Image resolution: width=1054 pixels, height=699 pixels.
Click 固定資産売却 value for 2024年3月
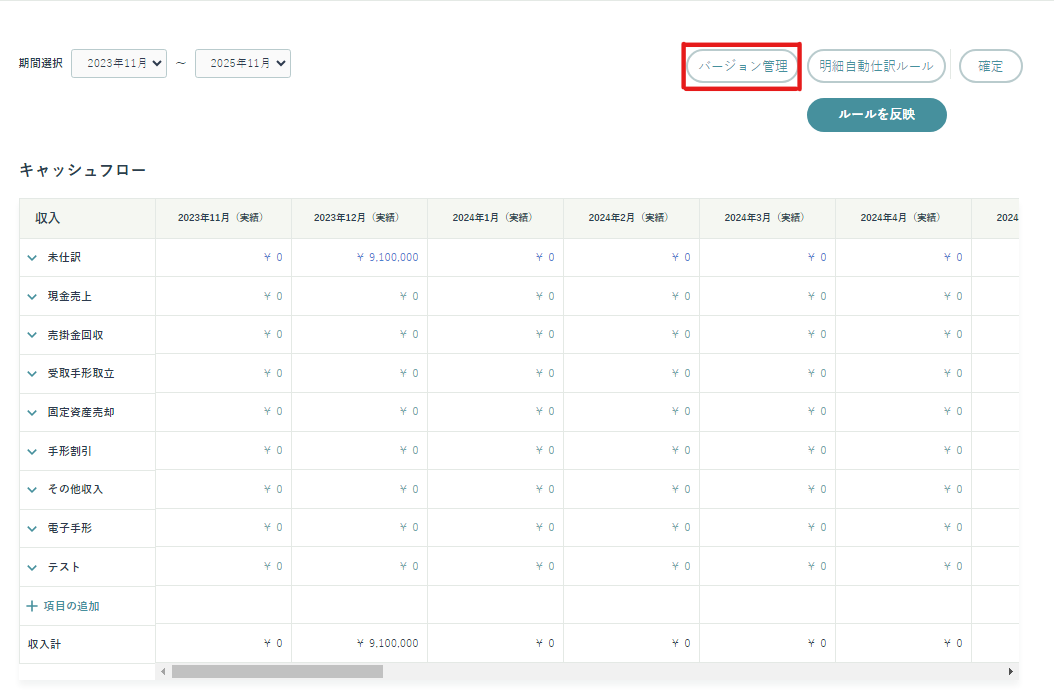[817, 412]
